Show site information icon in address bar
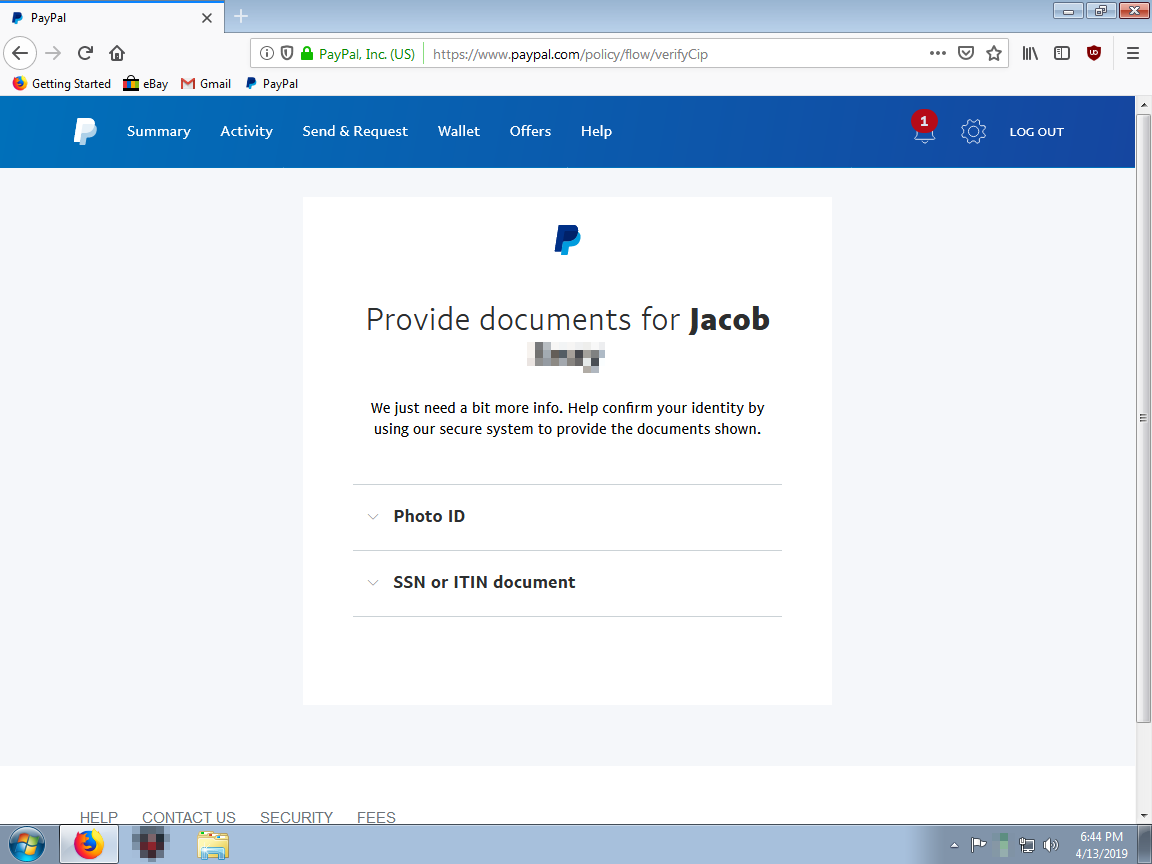 point(267,53)
